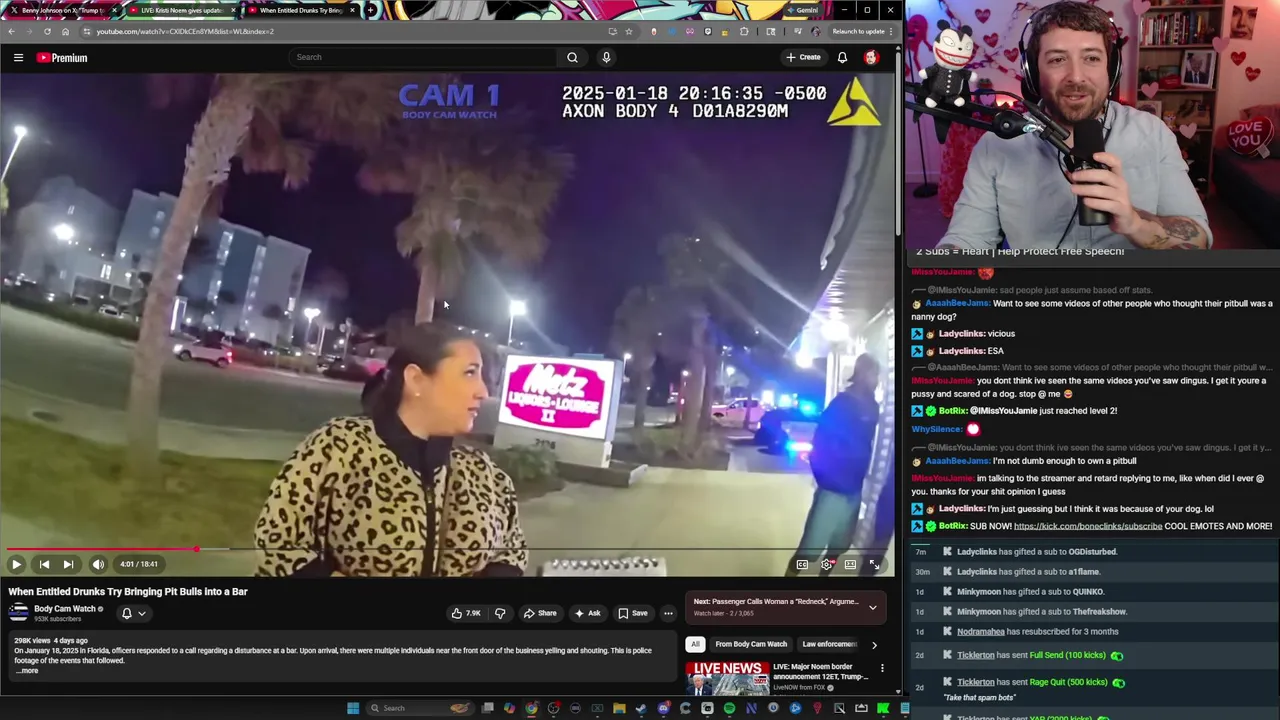1280x720 pixels.
Task: Open the LIVE NEWS Noem border video thumbnail
Action: [x=727, y=678]
